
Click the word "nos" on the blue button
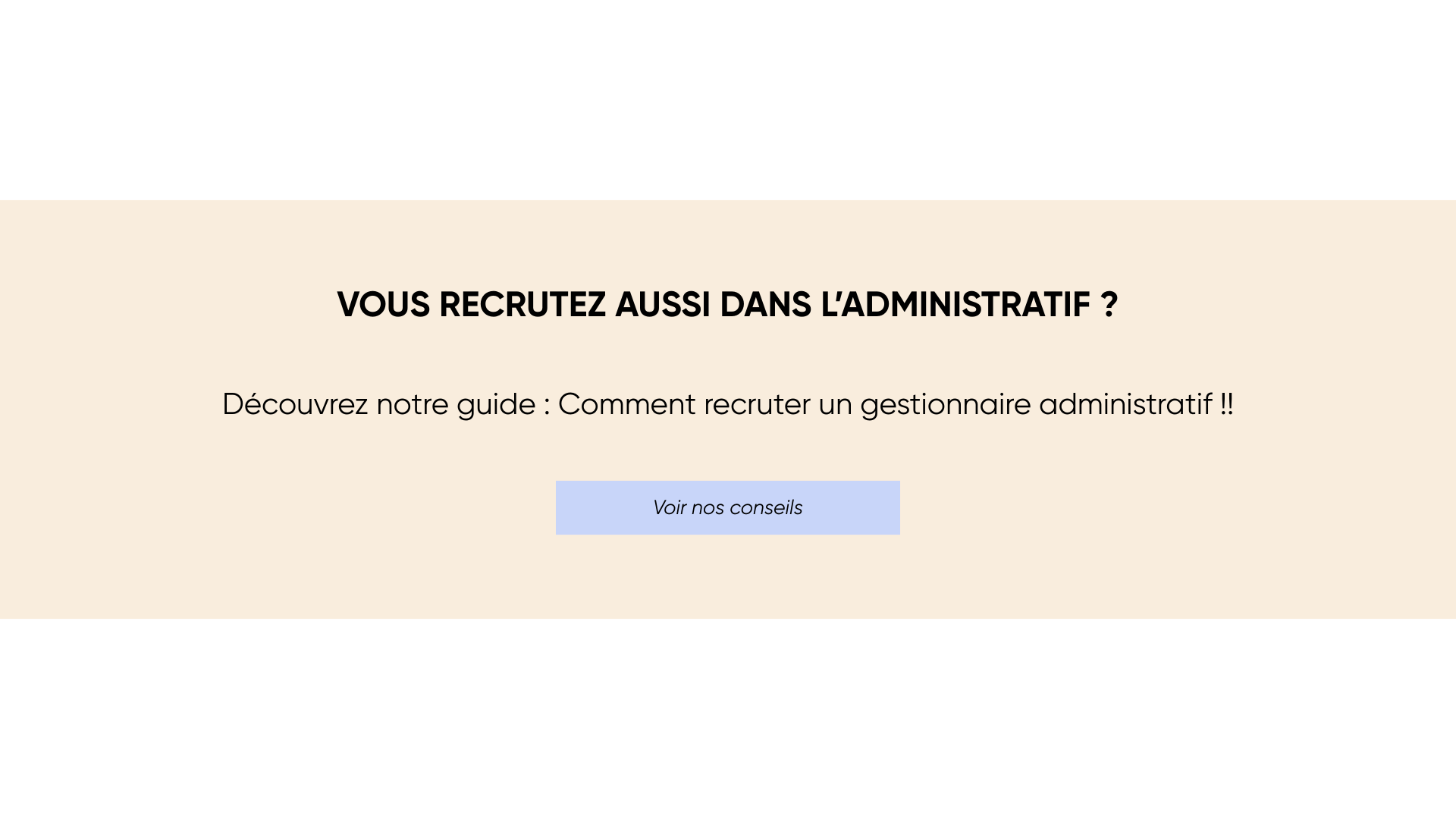(x=708, y=508)
